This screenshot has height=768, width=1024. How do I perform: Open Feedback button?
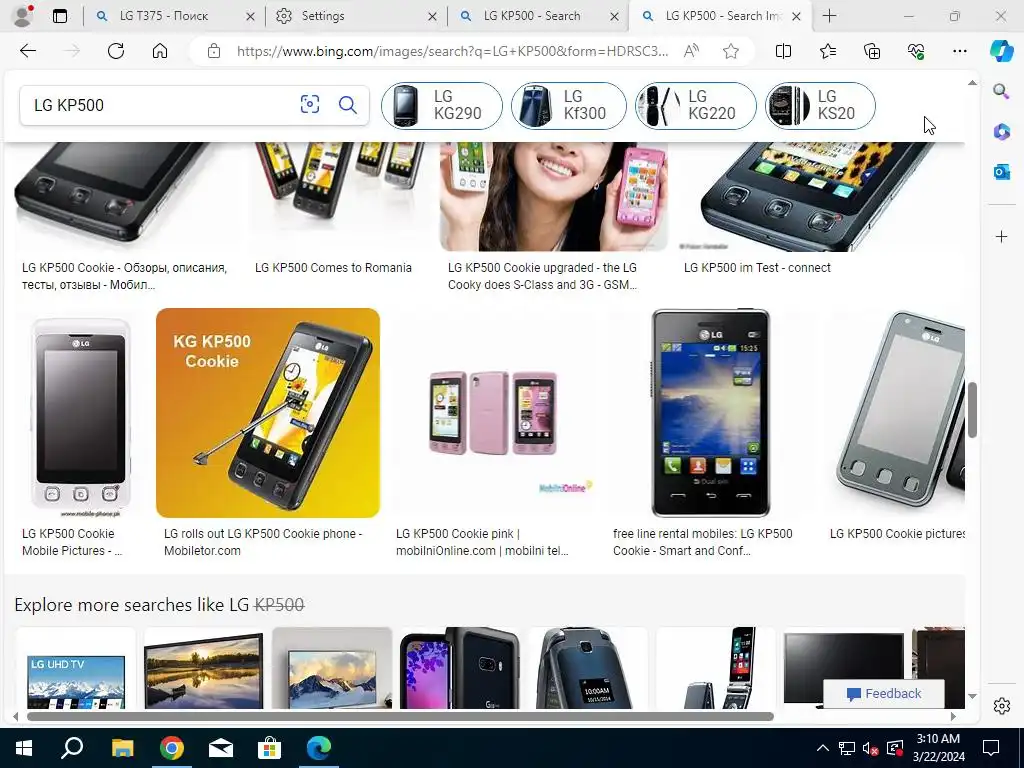[884, 694]
